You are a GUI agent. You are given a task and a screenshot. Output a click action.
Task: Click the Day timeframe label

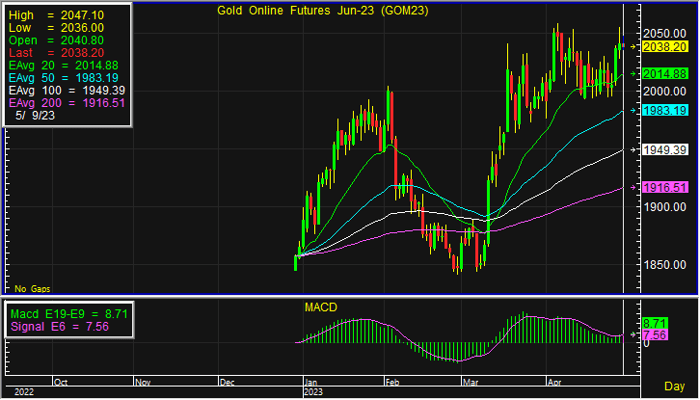pos(675,385)
